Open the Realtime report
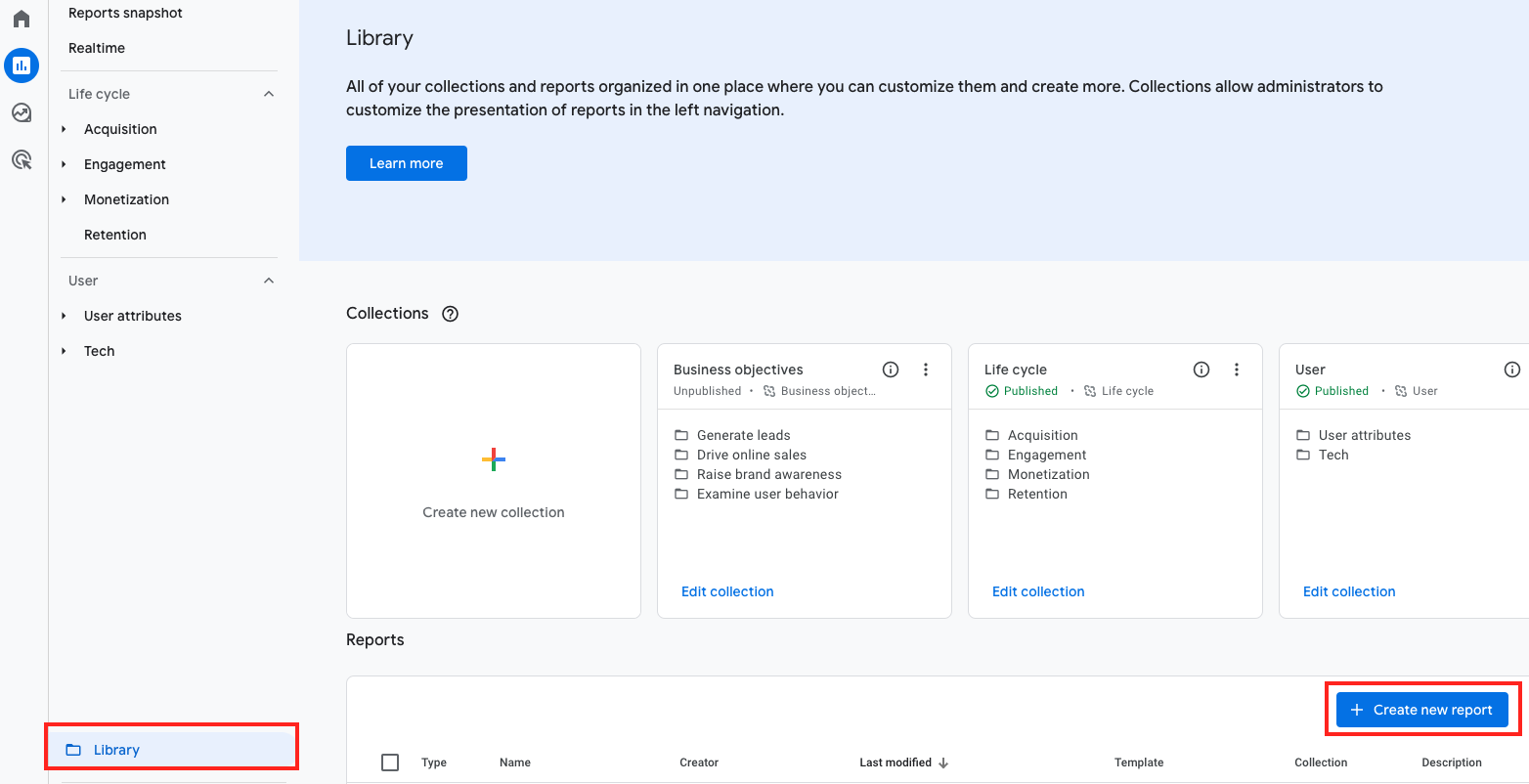1529x784 pixels. pos(96,47)
